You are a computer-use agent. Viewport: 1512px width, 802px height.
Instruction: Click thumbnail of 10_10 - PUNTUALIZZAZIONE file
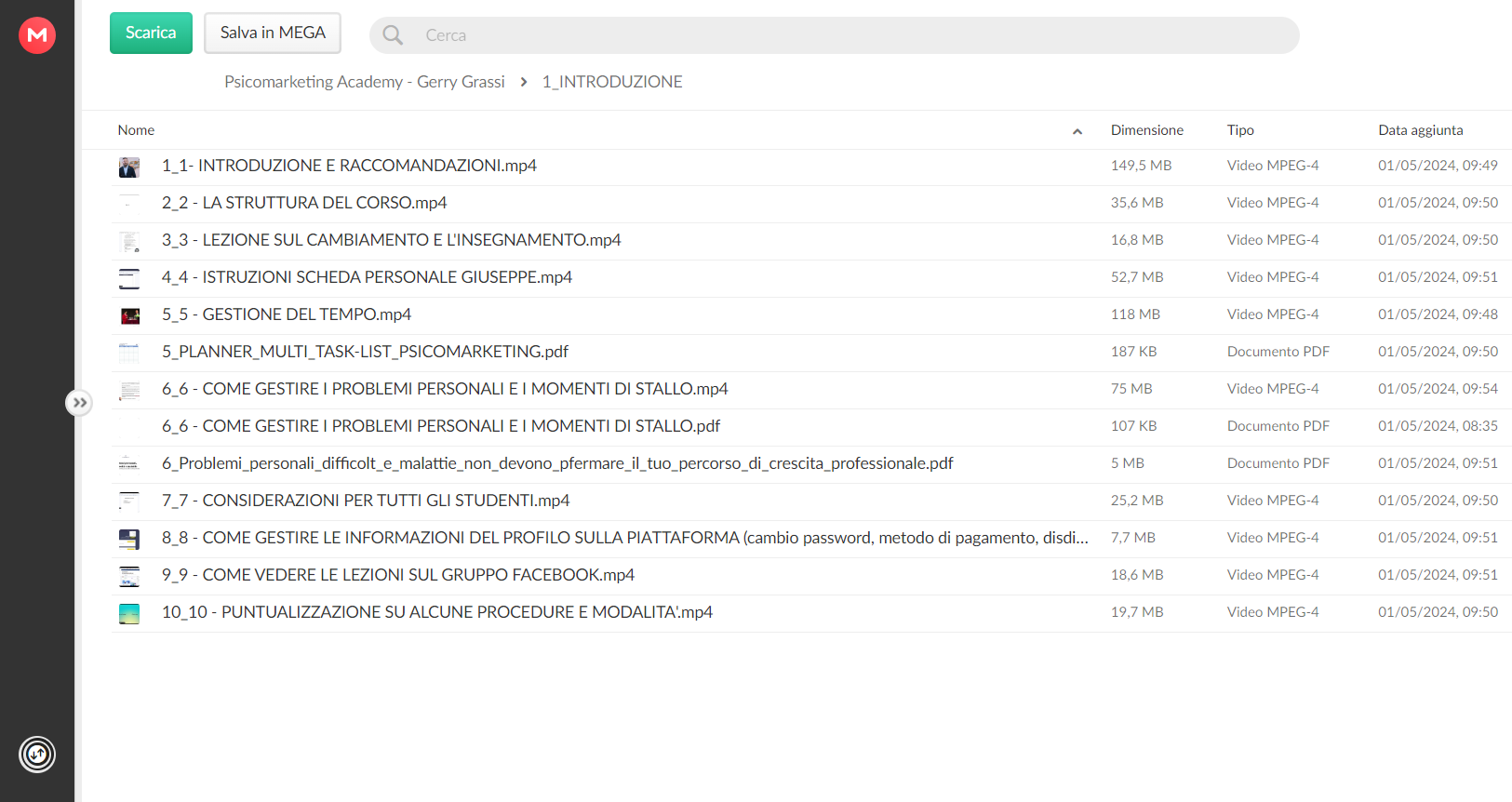pyautogui.click(x=129, y=614)
